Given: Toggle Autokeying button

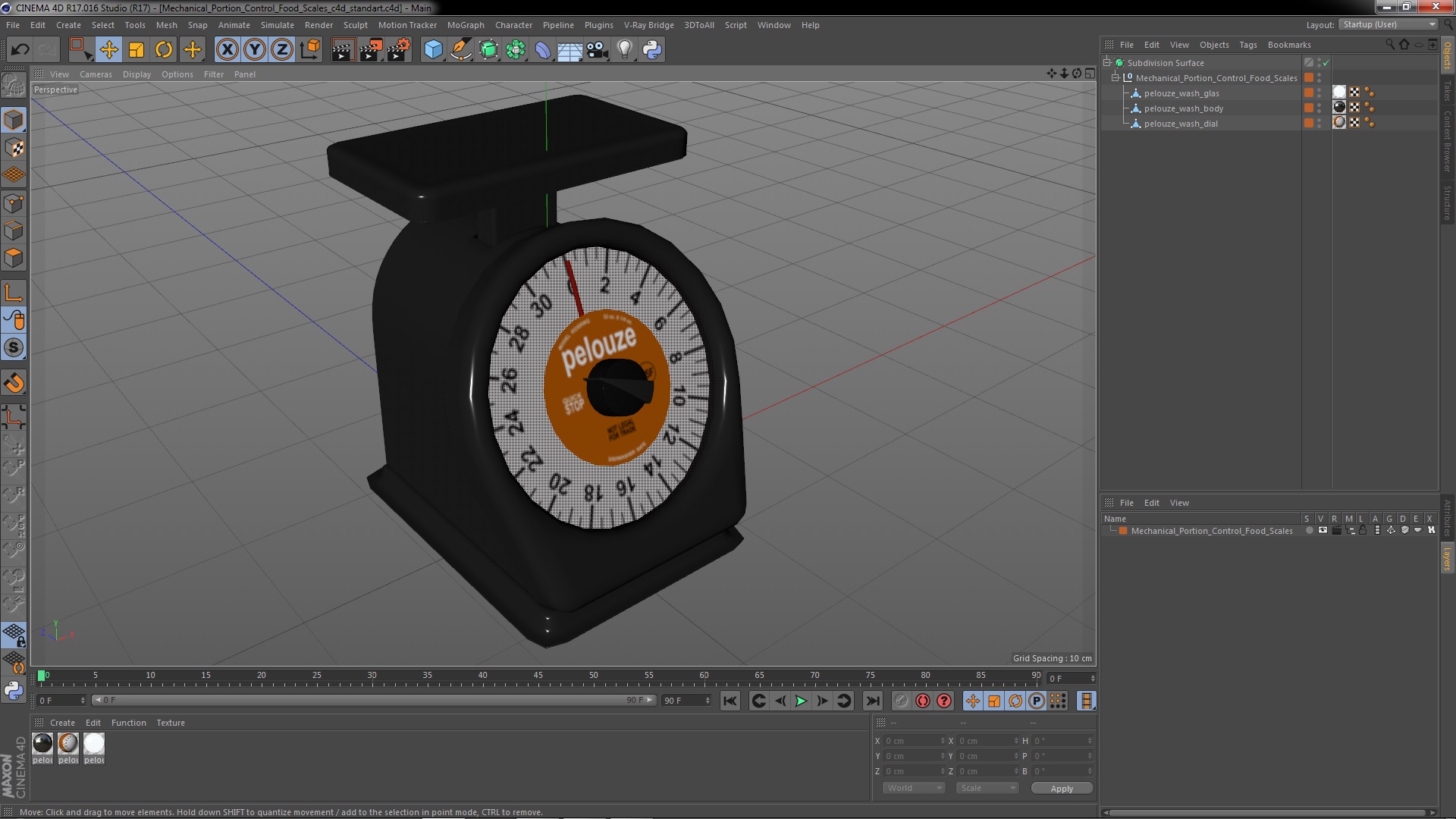Looking at the screenshot, I should click(x=922, y=701).
